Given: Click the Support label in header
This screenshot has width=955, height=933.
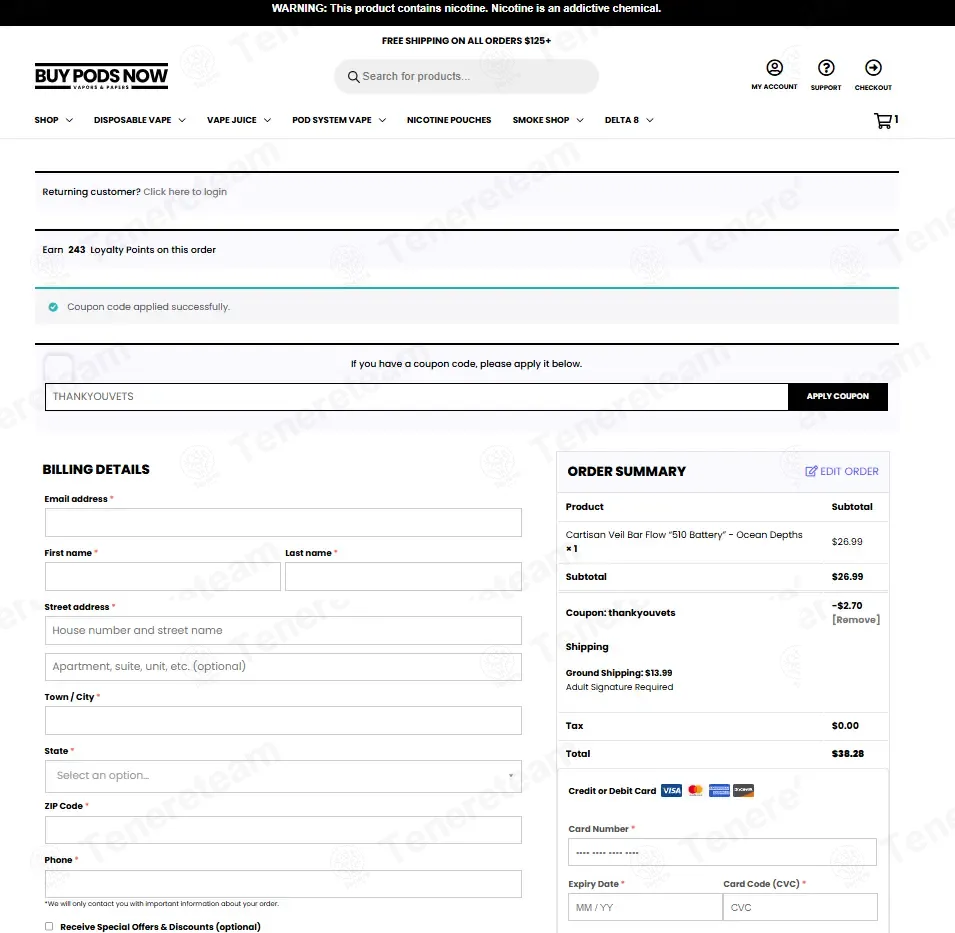Looking at the screenshot, I should click(826, 88).
